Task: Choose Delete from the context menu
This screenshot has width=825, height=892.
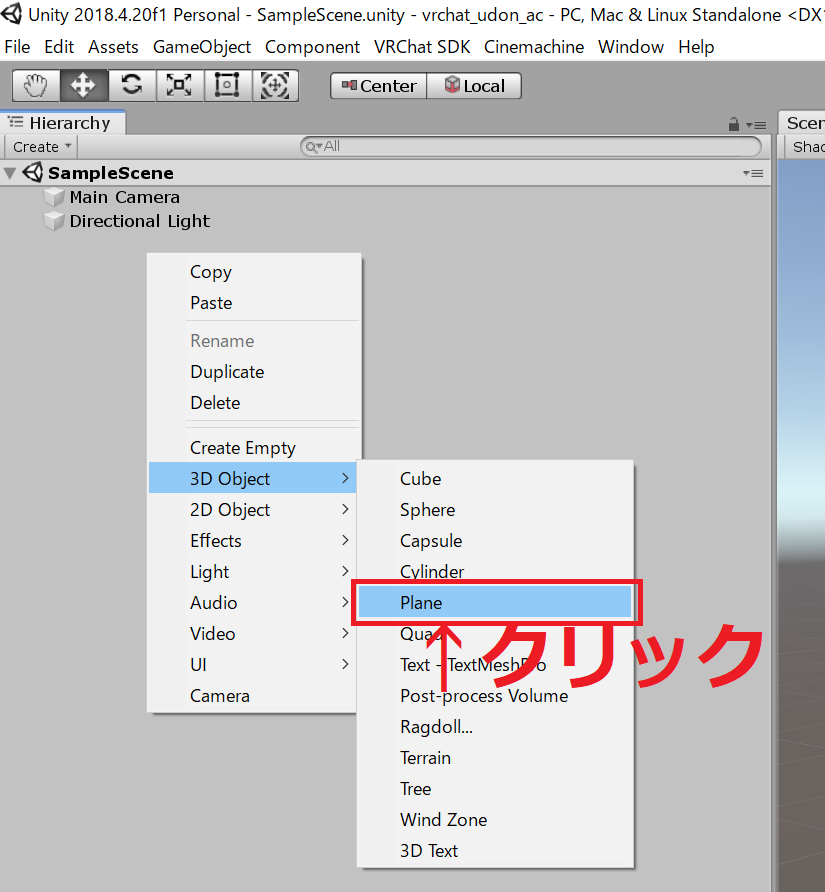Action: [254, 403]
